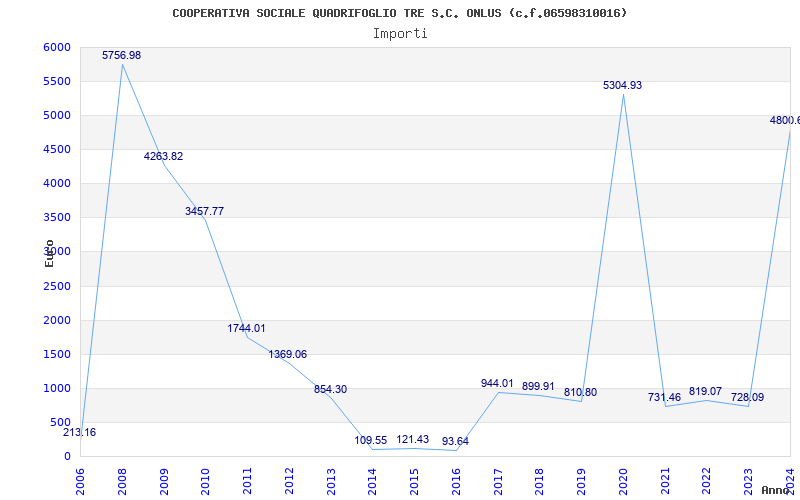800x500 pixels.
Task: Click the 2014 x-axis year label
Action: pos(372,481)
